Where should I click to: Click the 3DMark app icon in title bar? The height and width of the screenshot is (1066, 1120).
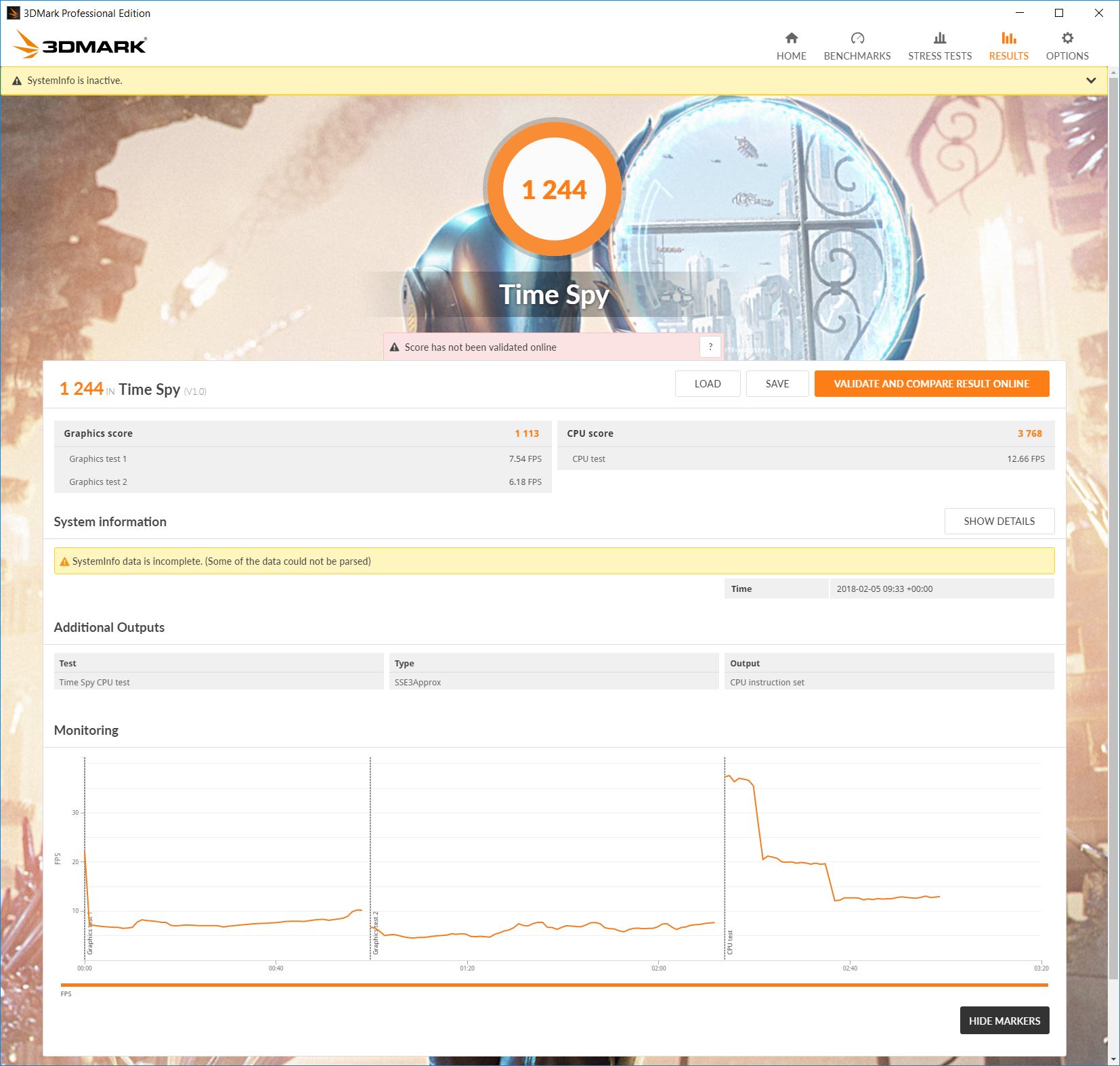point(13,13)
